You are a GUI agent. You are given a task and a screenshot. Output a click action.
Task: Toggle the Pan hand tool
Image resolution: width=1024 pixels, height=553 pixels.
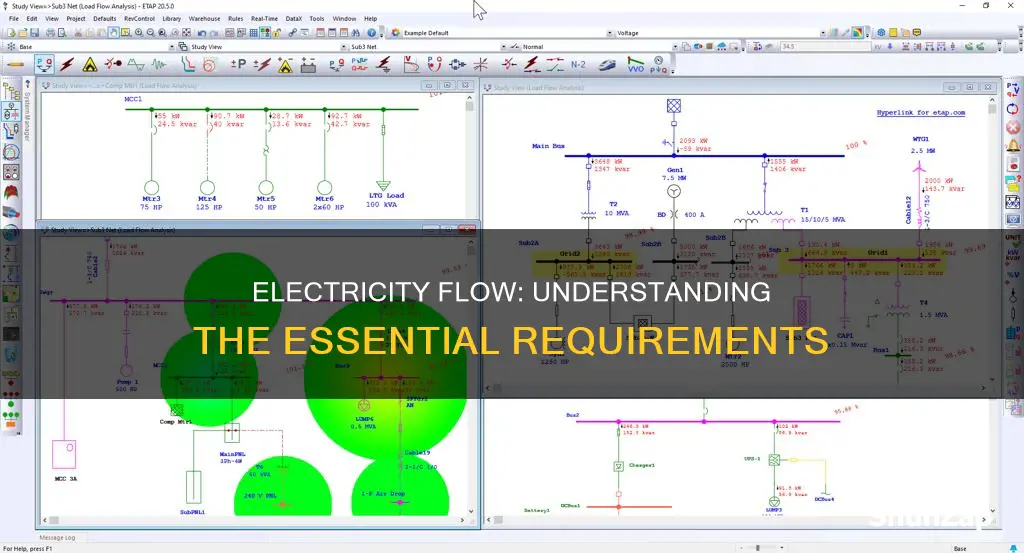pyautogui.click(x=114, y=33)
